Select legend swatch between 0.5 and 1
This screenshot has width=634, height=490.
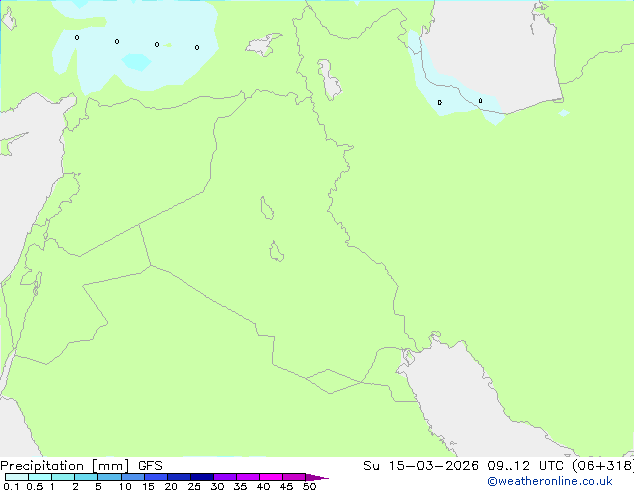pyautogui.click(x=40, y=477)
